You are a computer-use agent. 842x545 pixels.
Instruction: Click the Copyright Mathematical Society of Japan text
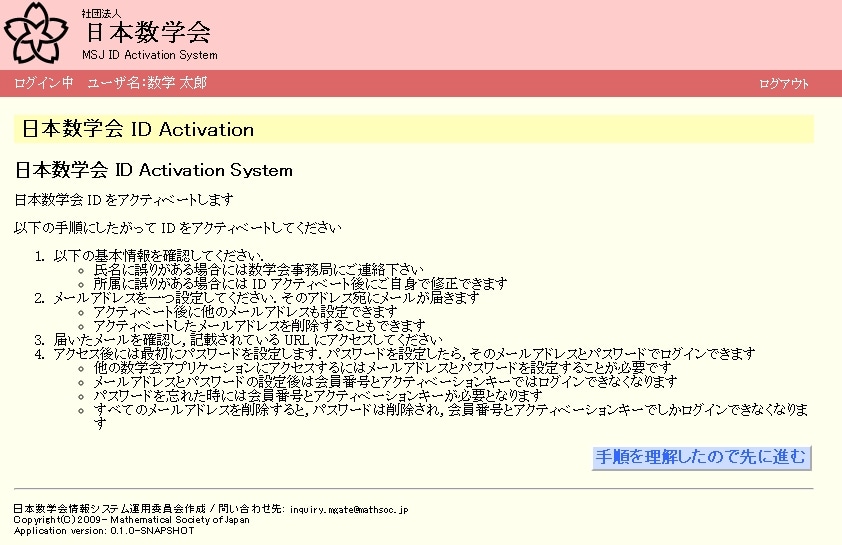(x=132, y=520)
